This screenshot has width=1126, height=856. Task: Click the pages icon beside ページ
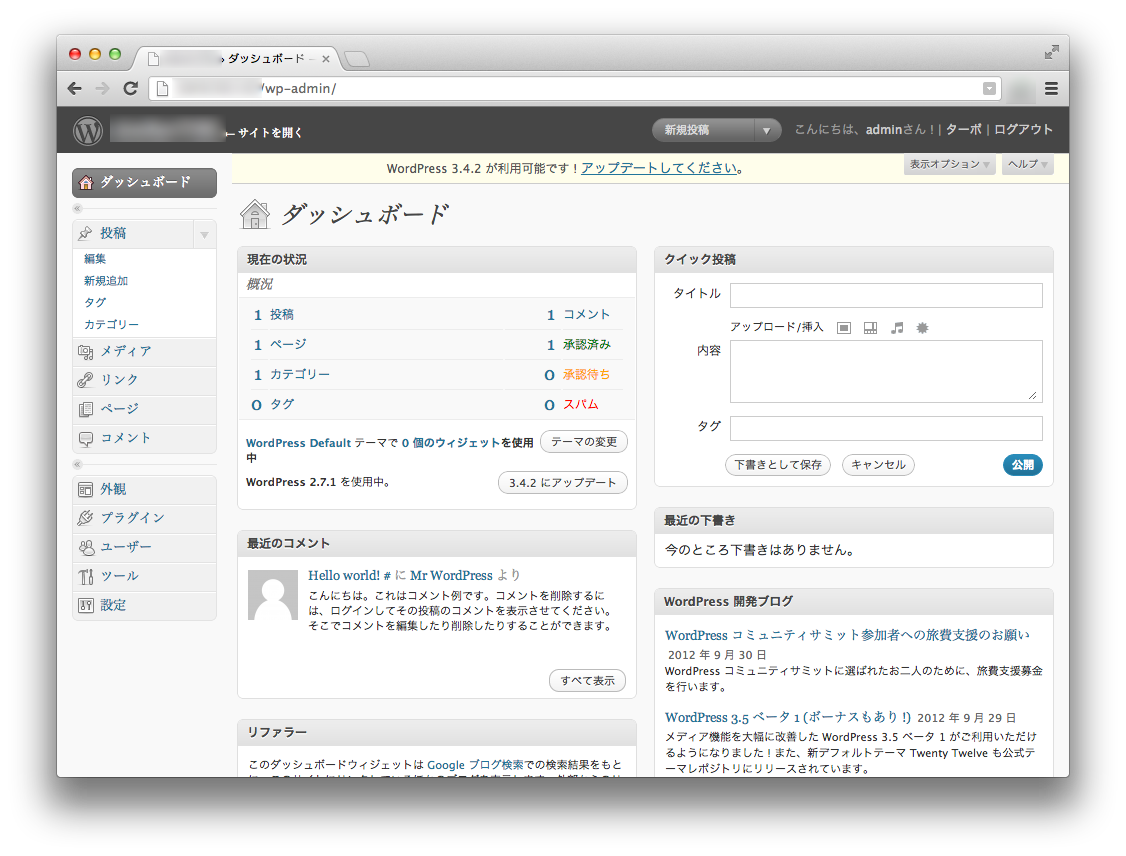coord(85,409)
